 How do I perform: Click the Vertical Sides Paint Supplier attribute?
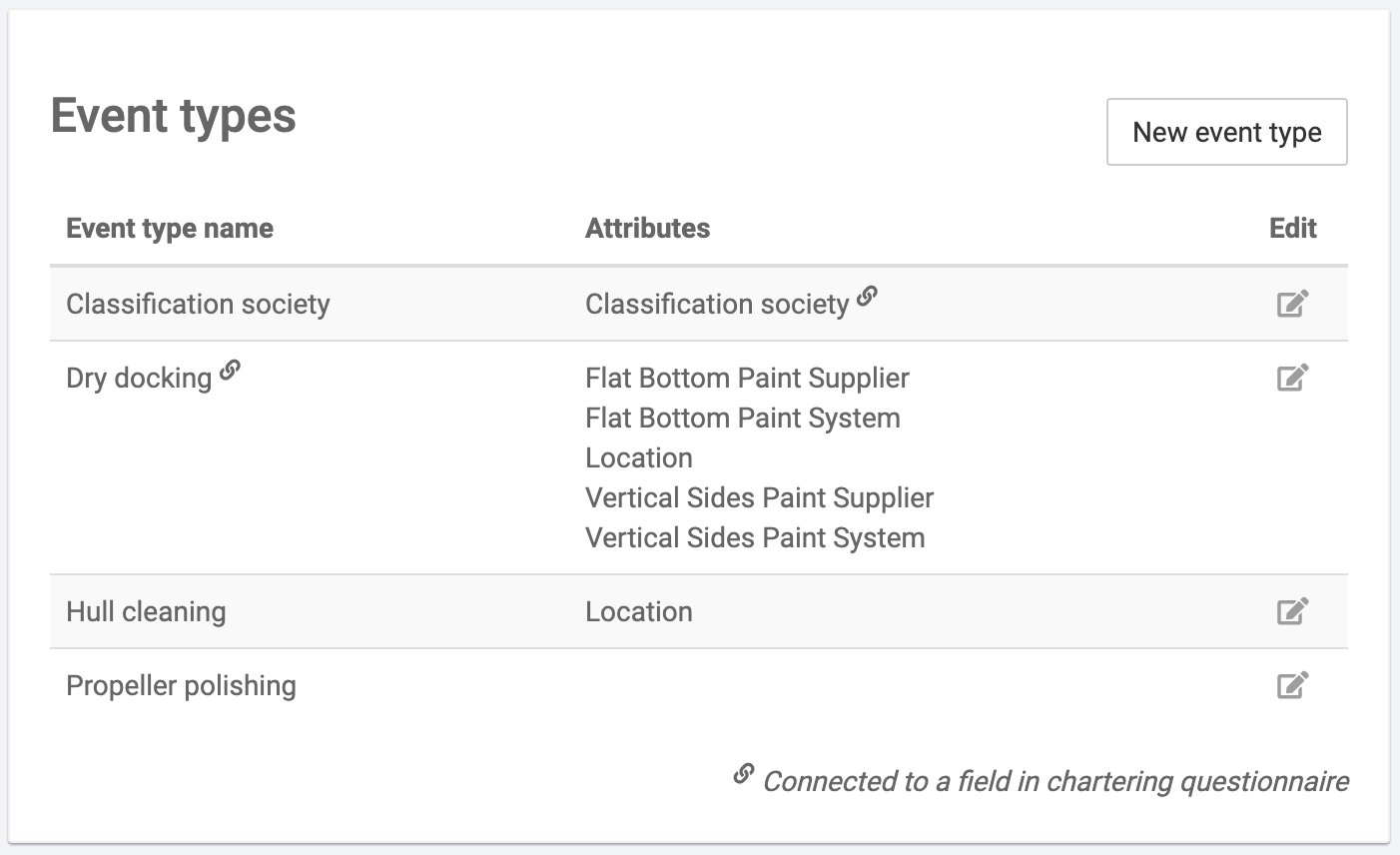click(759, 497)
